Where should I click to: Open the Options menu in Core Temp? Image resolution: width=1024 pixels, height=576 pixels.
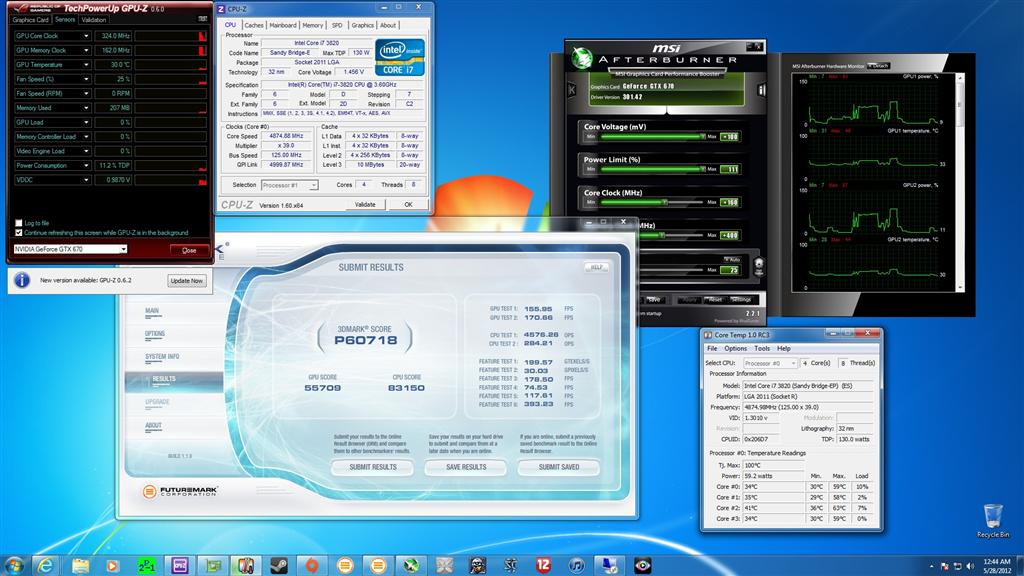736,348
